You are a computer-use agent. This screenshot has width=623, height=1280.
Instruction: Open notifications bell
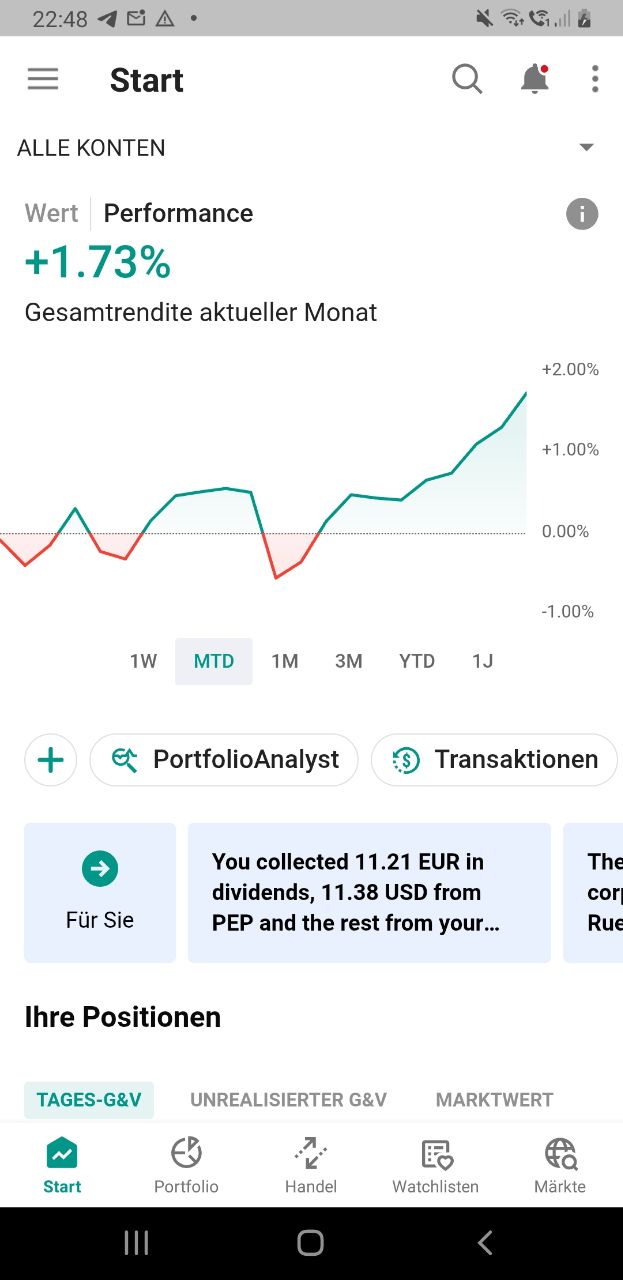(x=535, y=79)
